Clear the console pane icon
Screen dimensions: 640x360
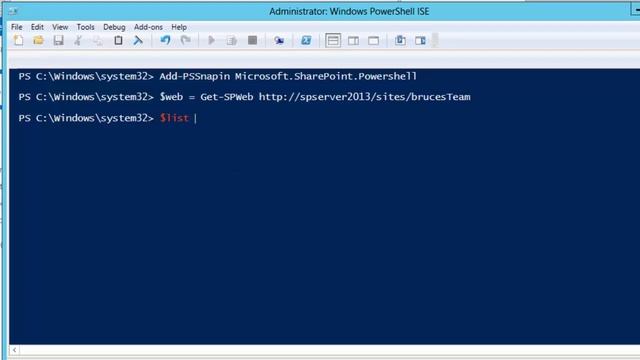click(138, 40)
